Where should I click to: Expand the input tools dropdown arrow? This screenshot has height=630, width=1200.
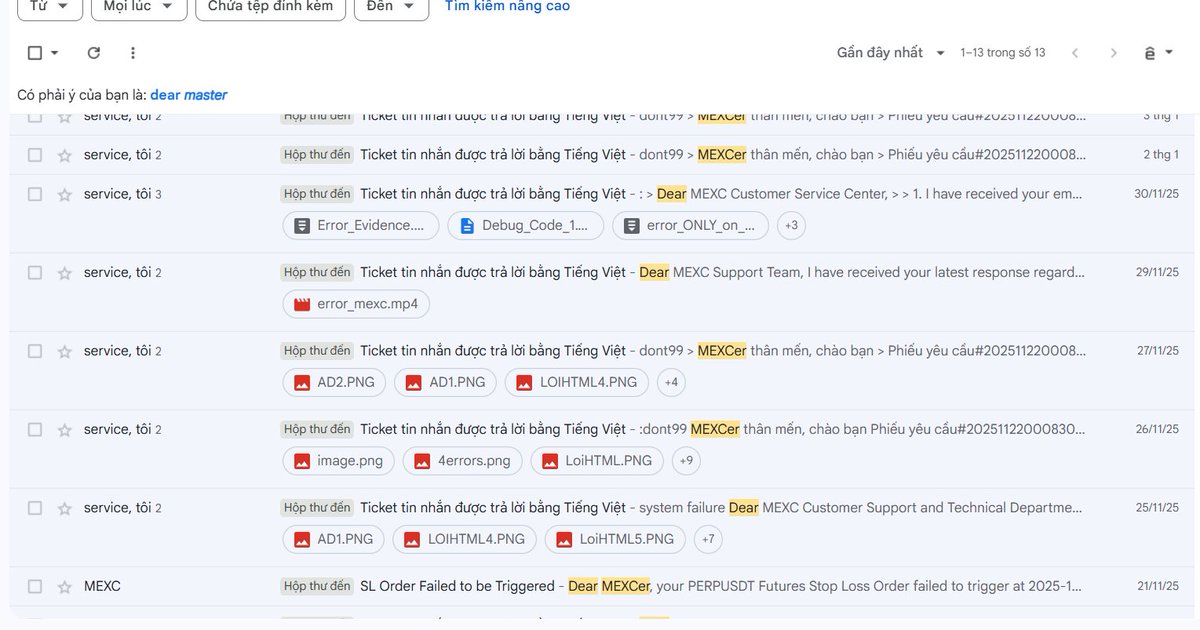[1169, 53]
